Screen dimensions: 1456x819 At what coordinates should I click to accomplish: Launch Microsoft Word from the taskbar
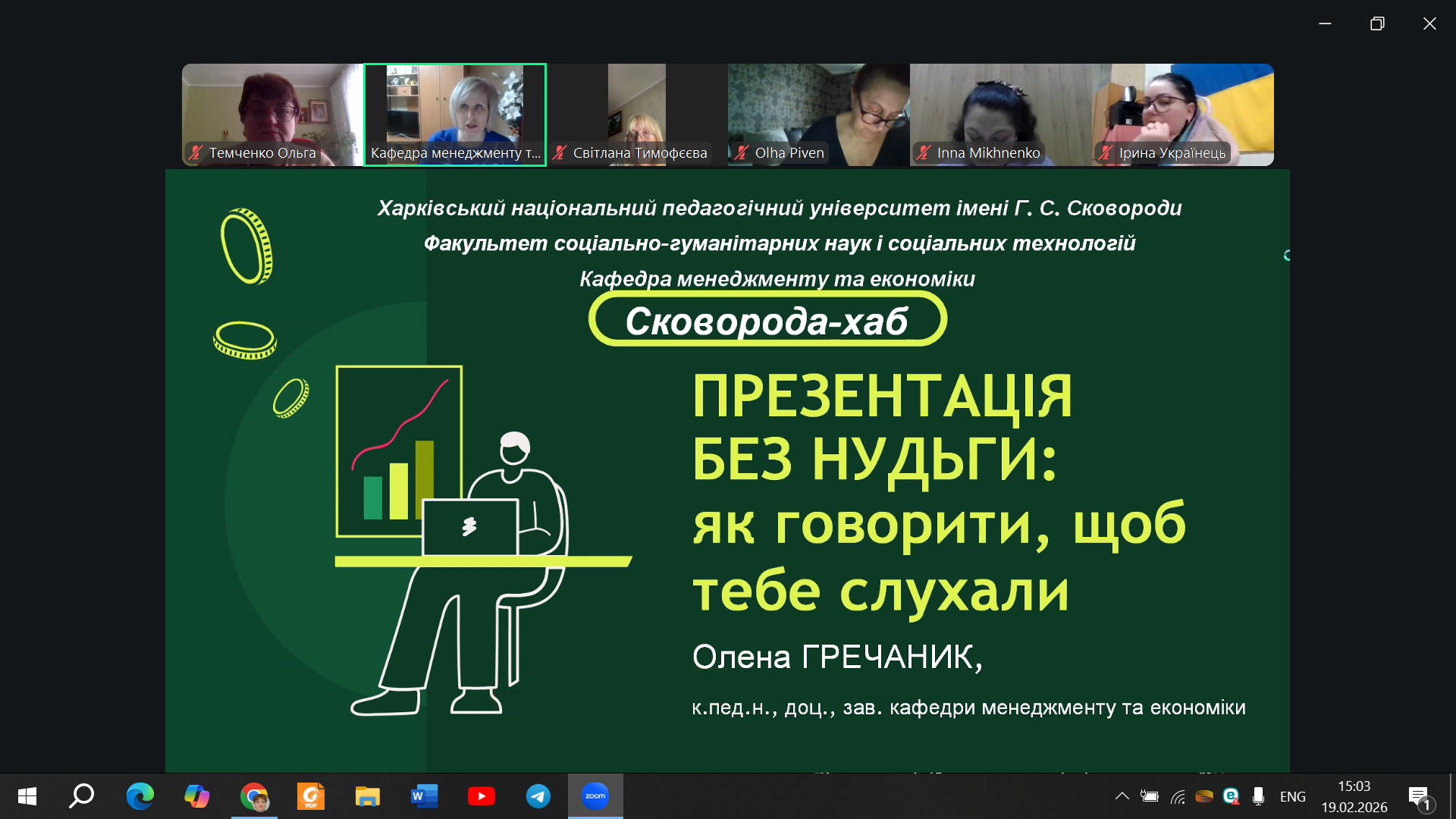click(425, 796)
